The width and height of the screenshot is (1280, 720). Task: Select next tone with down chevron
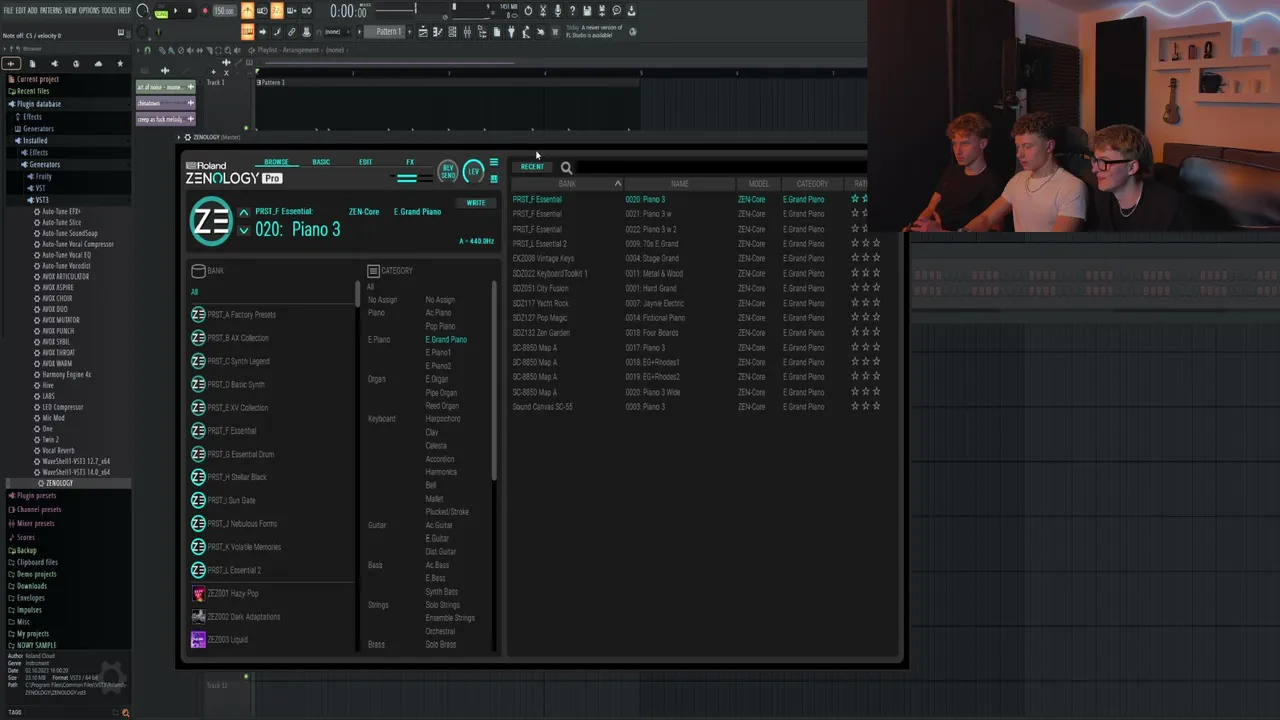[x=244, y=231]
